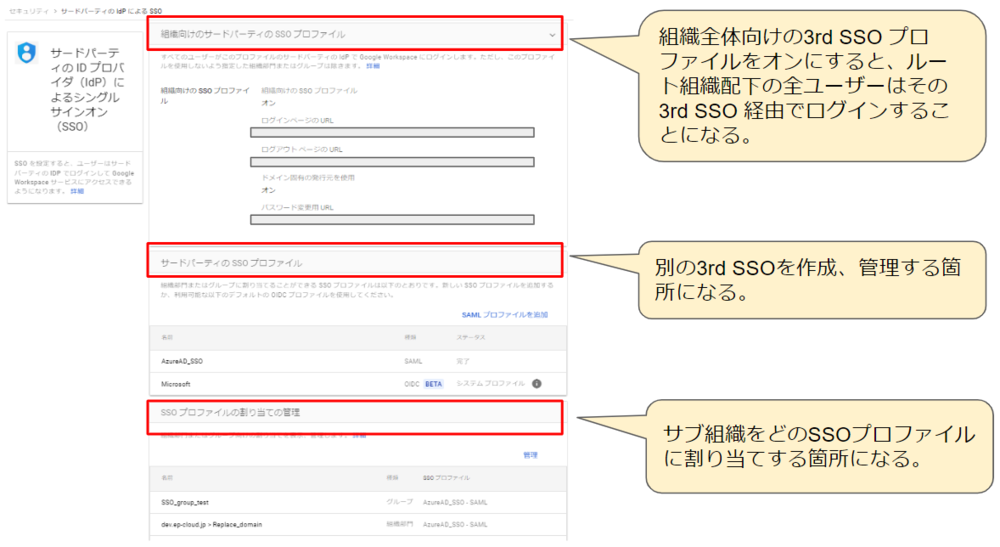Image resolution: width=1000 pixels, height=547 pixels.
Task: Click the ドメイン固有の発行元を使用 label
Action: (x=307, y=178)
